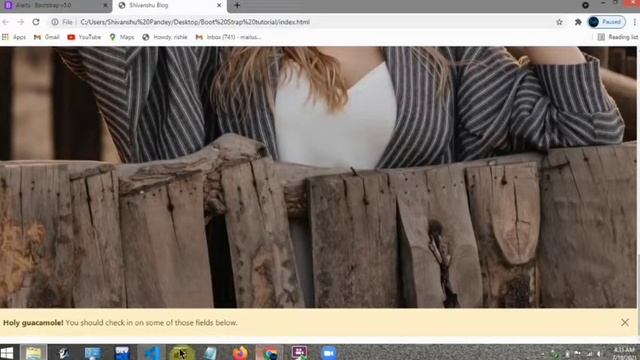Click the woman on fence hero image
Image resolution: width=640 pixels, height=360 pixels.
[x=318, y=177]
